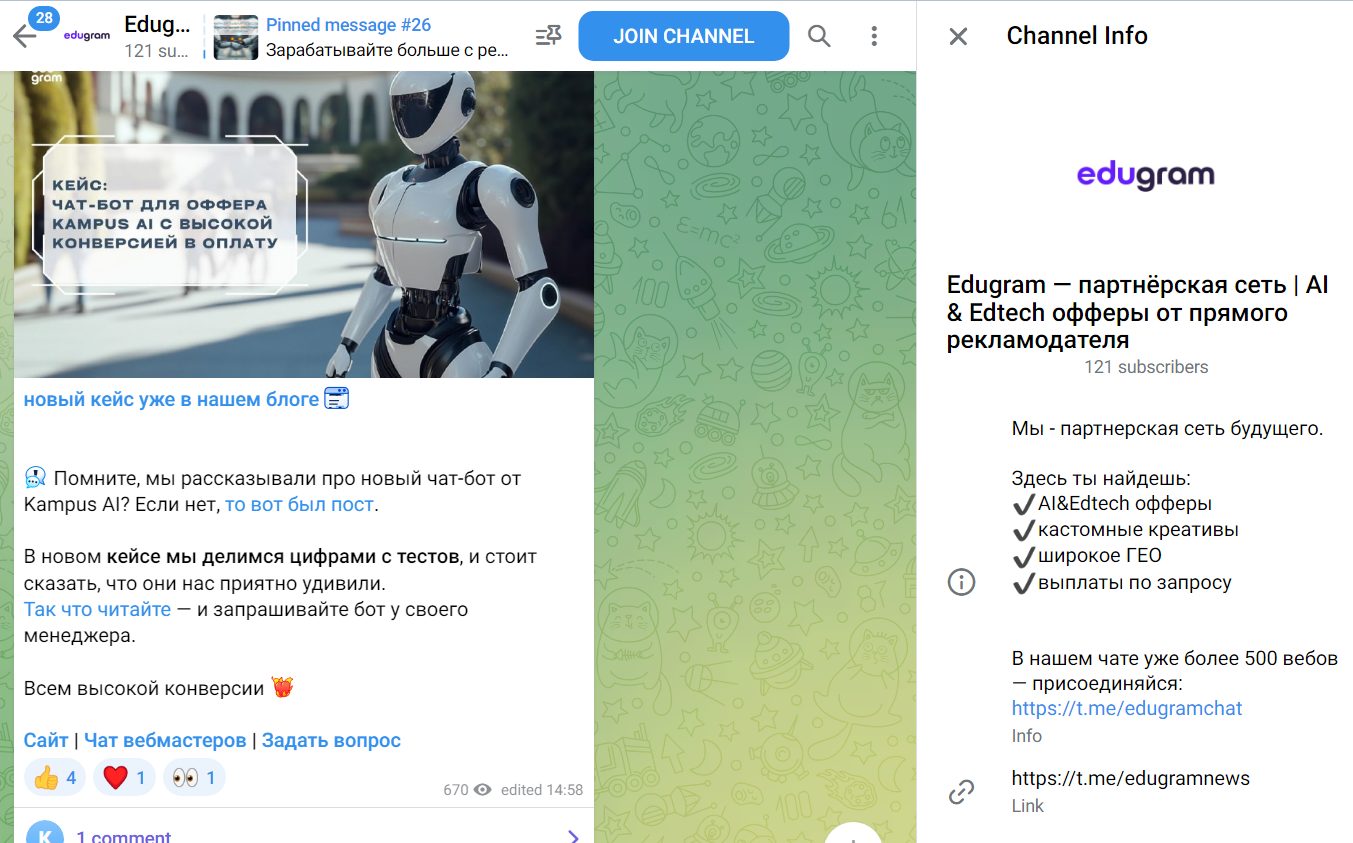This screenshot has height=843, width=1353.
Task: Click the comment arrow chevron
Action: [x=574, y=836]
